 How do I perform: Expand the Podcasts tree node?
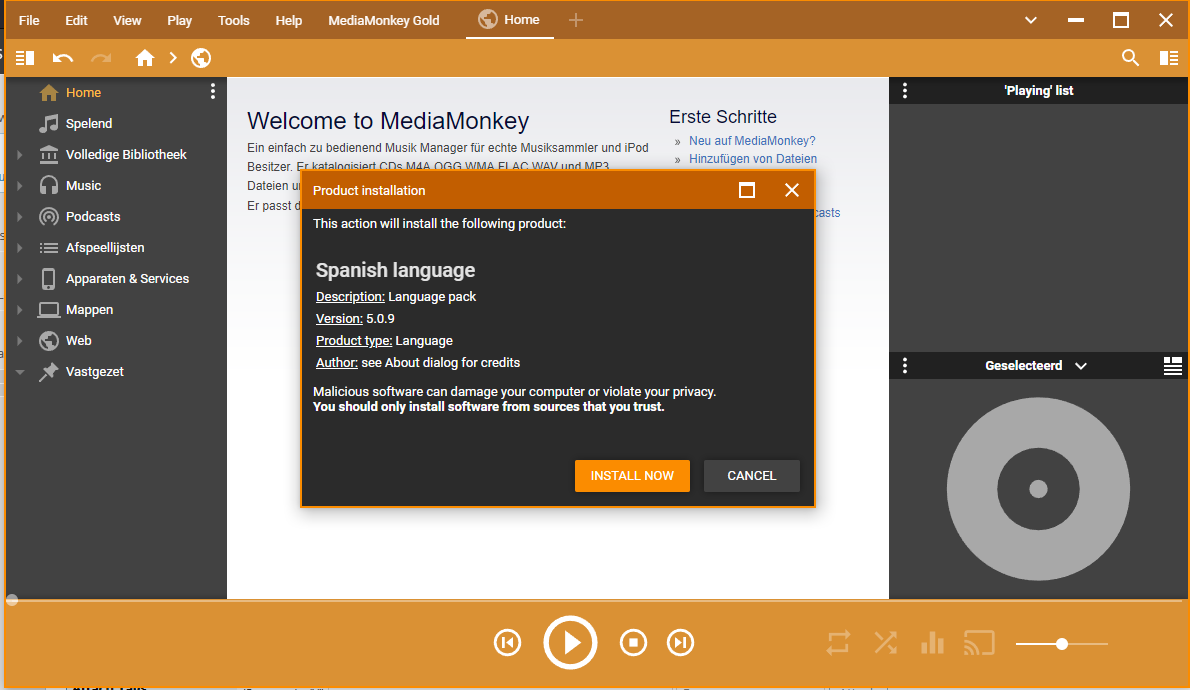(19, 217)
